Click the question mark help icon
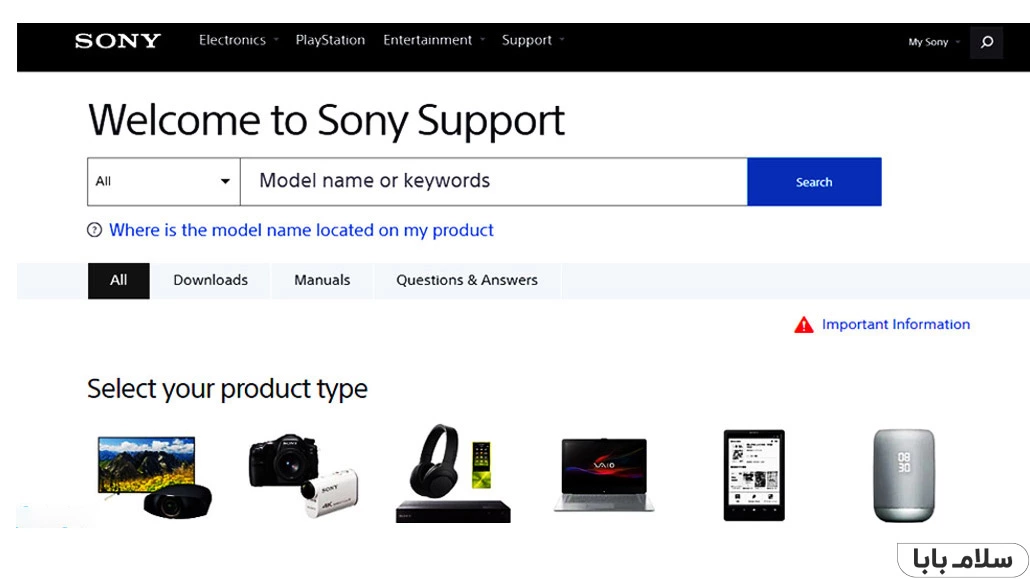 [95, 231]
